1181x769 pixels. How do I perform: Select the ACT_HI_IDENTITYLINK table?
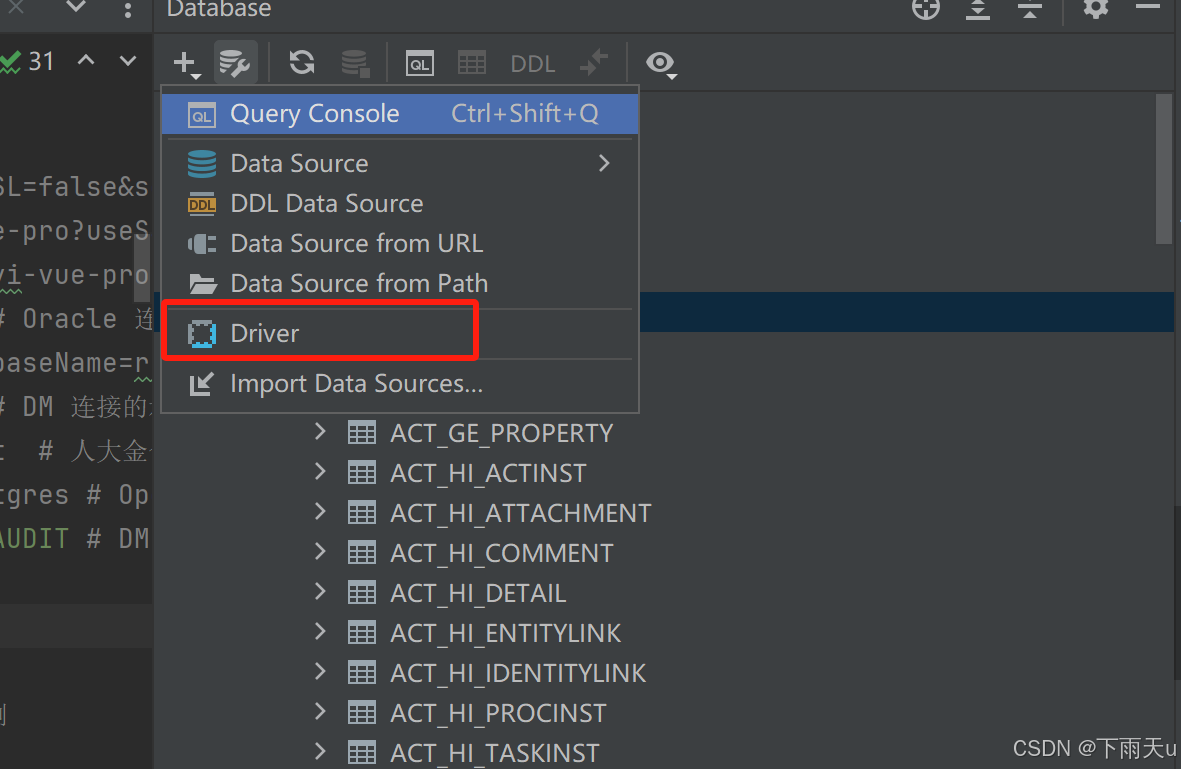pyautogui.click(x=518, y=673)
